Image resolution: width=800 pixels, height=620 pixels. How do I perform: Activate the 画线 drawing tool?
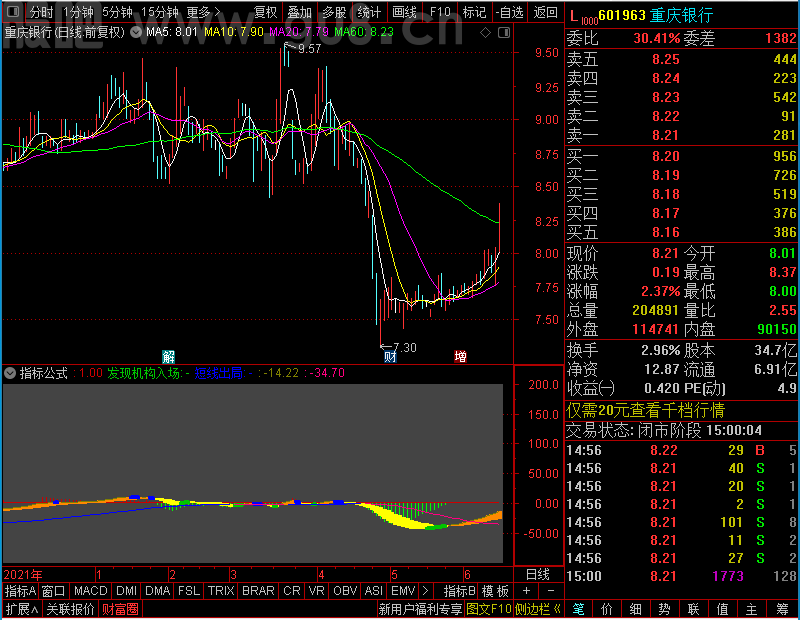[404, 12]
